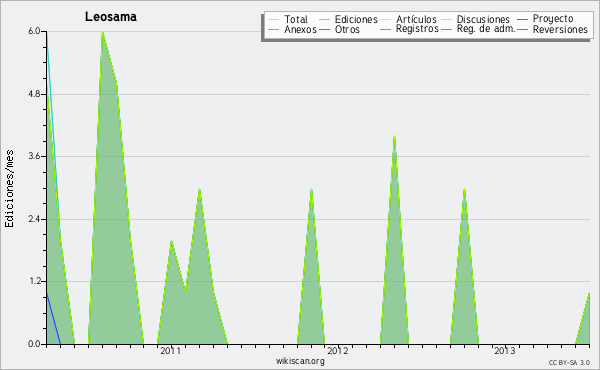Click the chart title Leosama

pyautogui.click(x=111, y=17)
